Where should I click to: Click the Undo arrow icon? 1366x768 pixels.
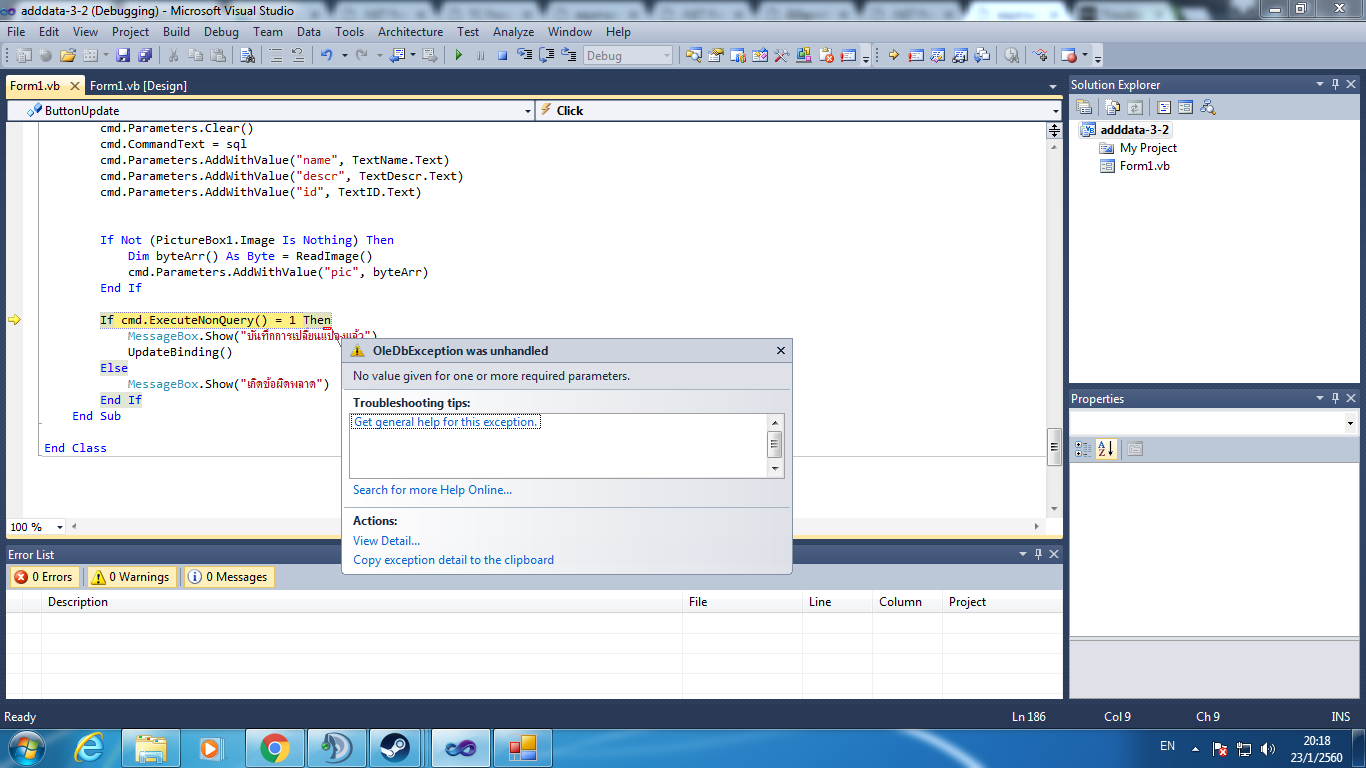pos(326,56)
